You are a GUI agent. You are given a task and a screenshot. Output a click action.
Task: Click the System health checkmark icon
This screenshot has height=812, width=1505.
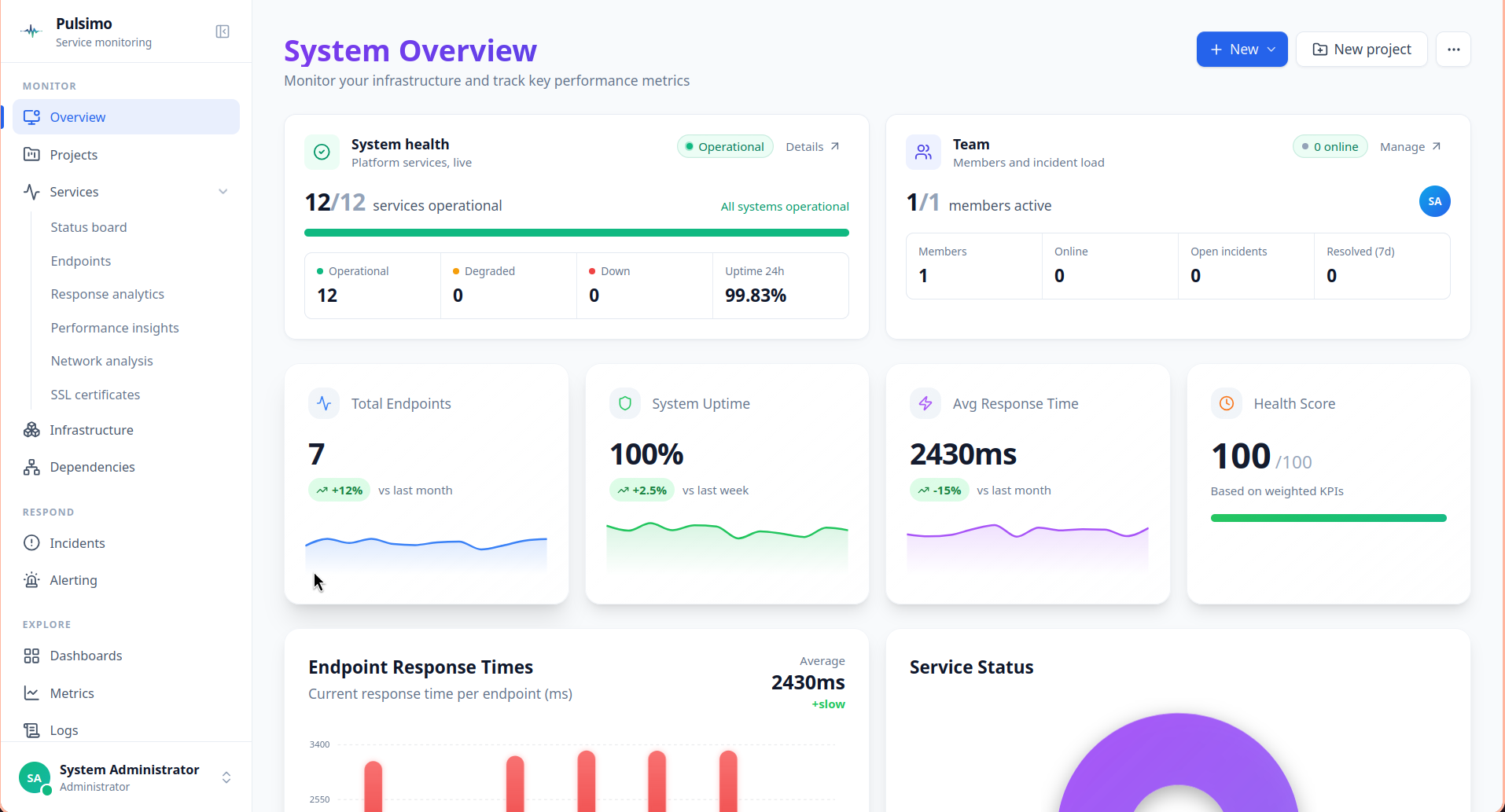pos(322,152)
